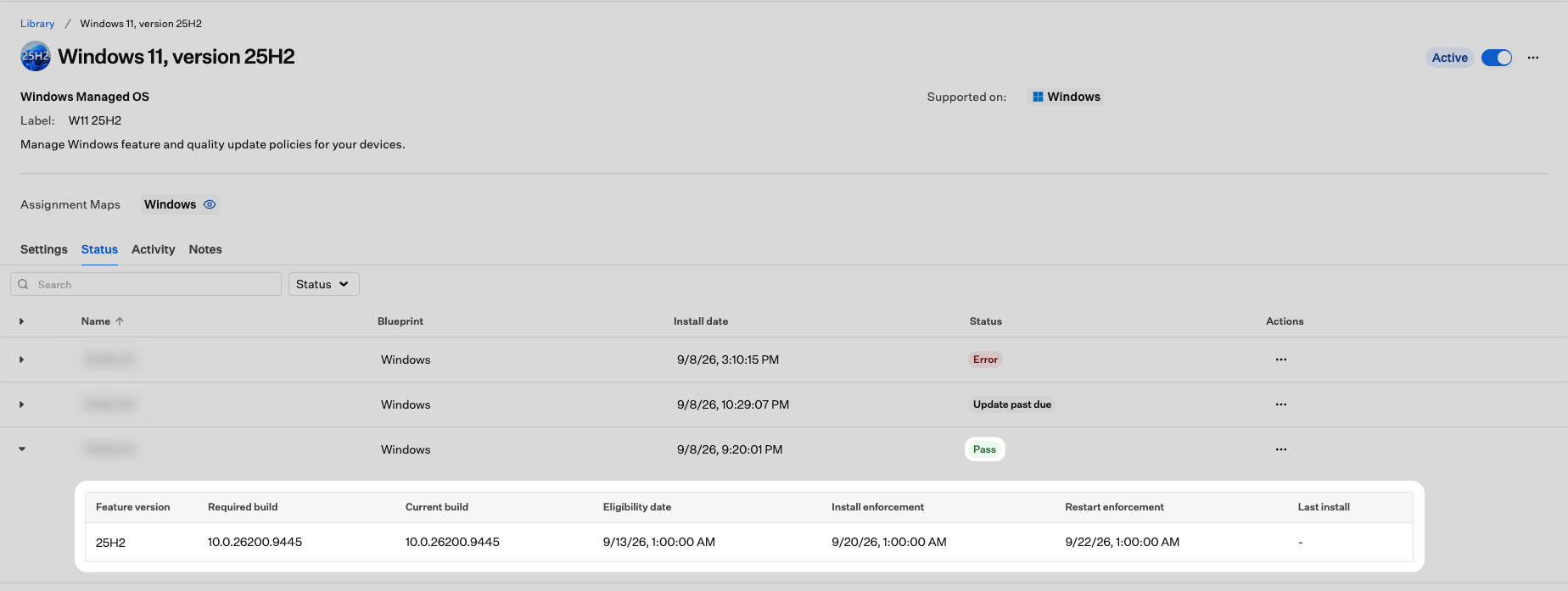Click restart enforcement 9/22/26, 1:00:00 AM

[x=1123, y=542]
